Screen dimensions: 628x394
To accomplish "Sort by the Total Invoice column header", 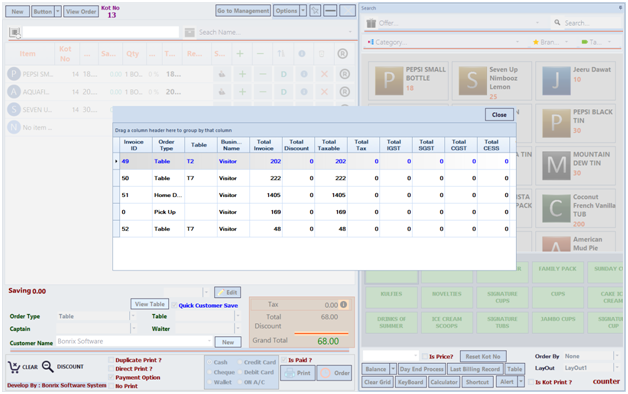I will pyautogui.click(x=264, y=145).
